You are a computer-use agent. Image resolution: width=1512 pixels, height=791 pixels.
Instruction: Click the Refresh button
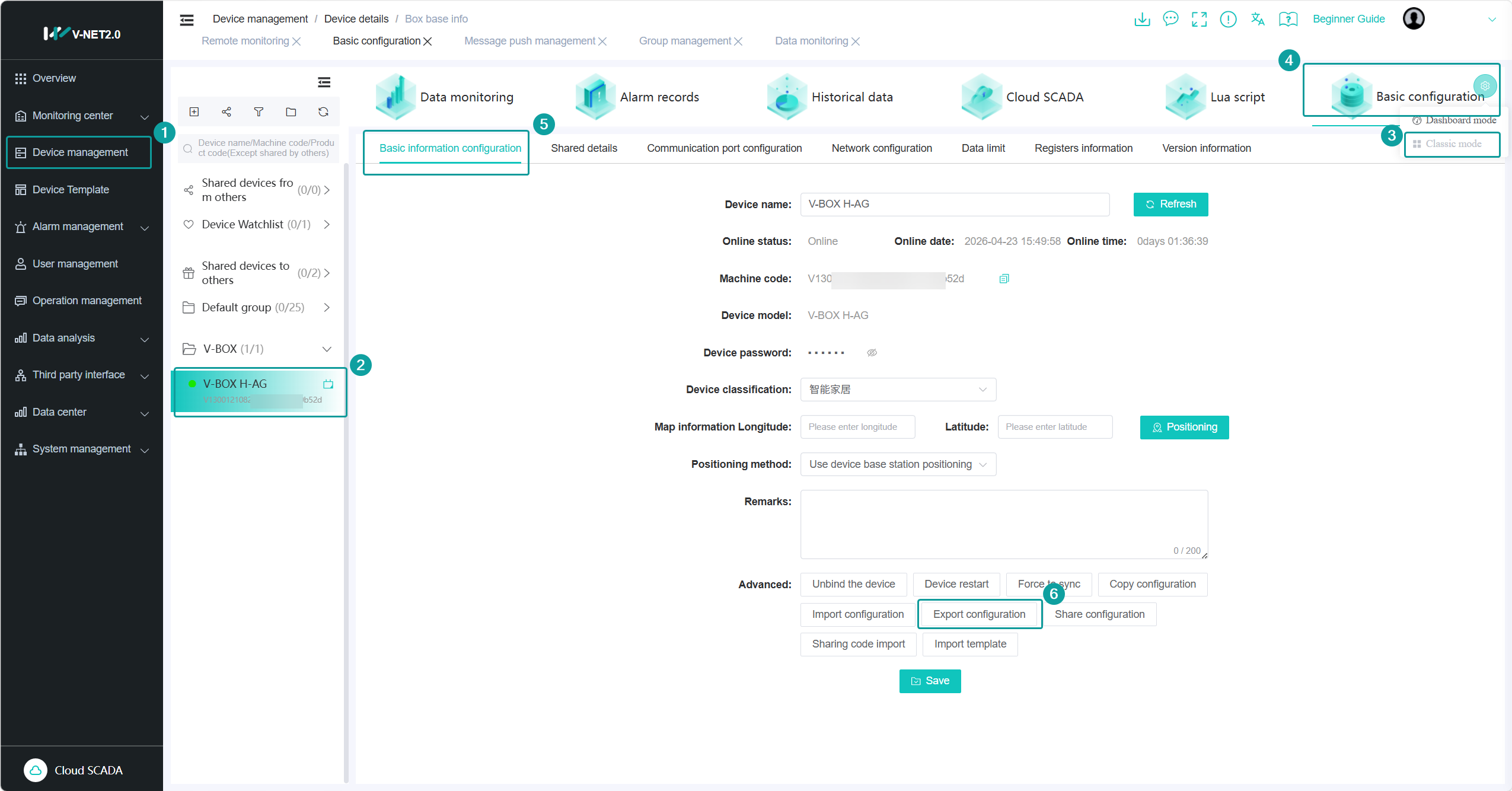pos(1170,204)
